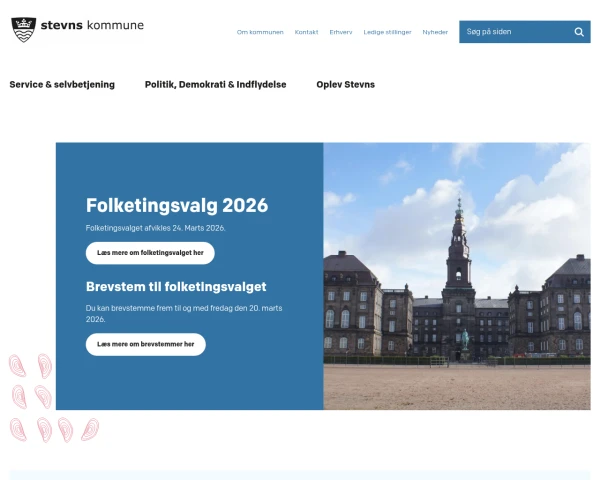This screenshot has width=600, height=480.
Task: Go to the Kontakt page
Action: [x=306, y=32]
